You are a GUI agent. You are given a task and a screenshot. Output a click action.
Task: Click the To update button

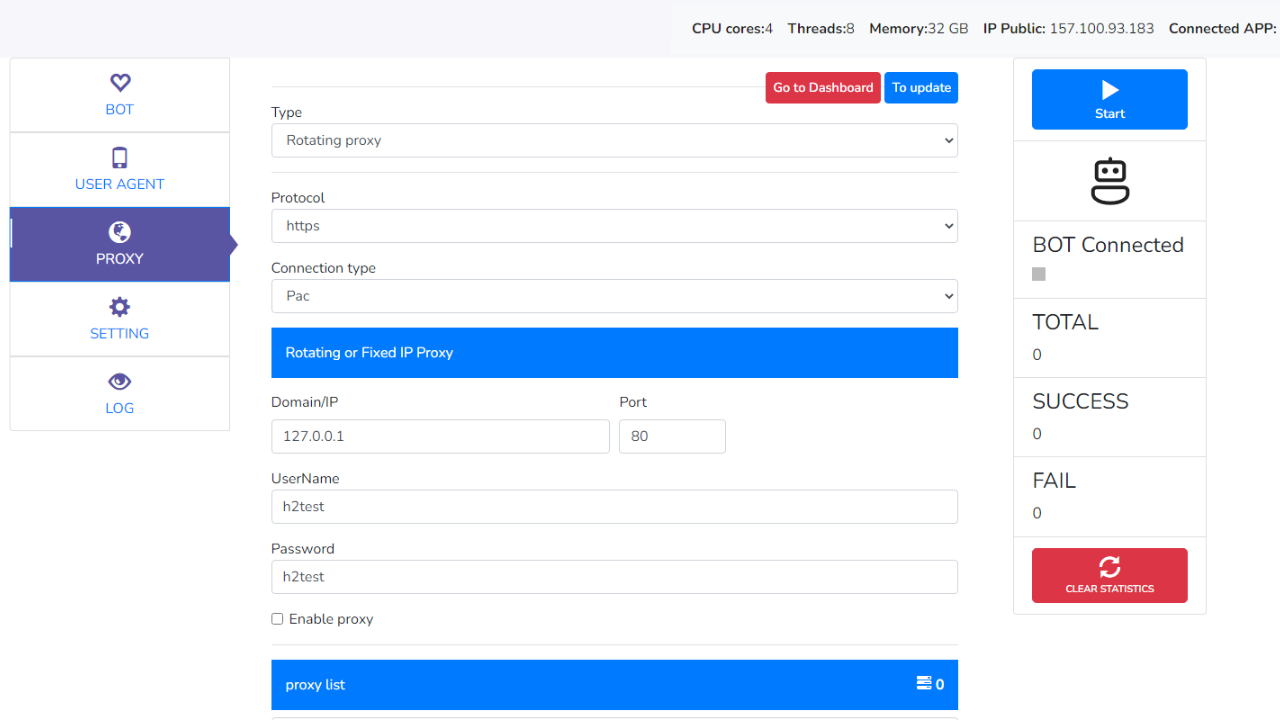tap(921, 88)
